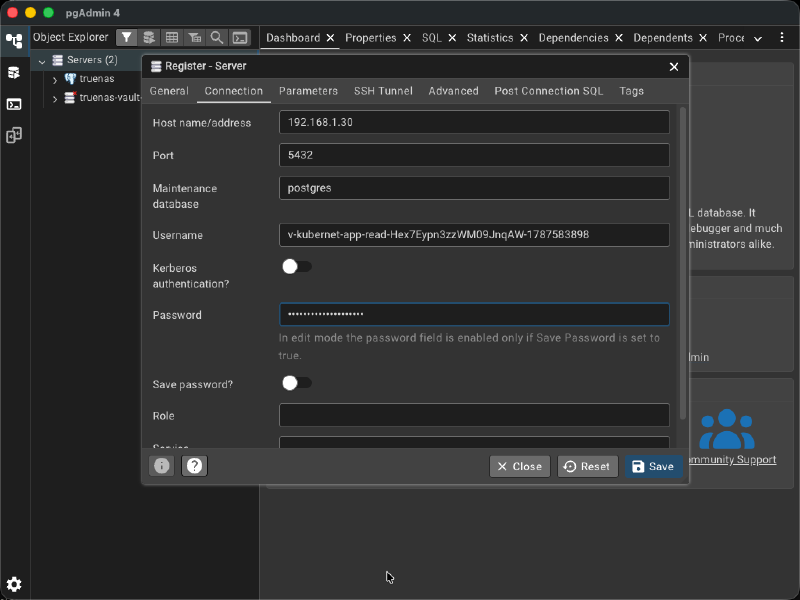Screen dimensions: 800x600
Task: Switch to the Properties main tab
Action: point(370,38)
